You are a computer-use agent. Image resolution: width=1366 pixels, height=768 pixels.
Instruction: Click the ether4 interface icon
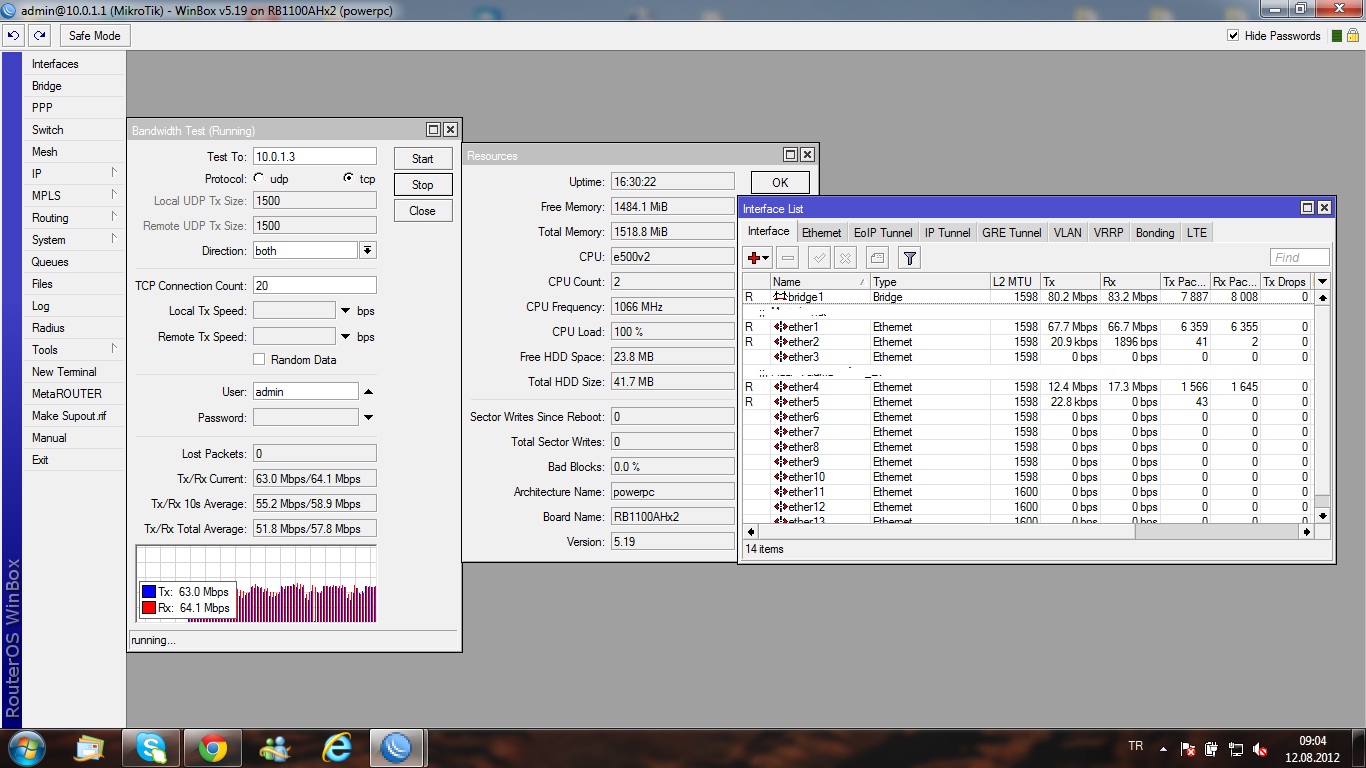click(780, 387)
